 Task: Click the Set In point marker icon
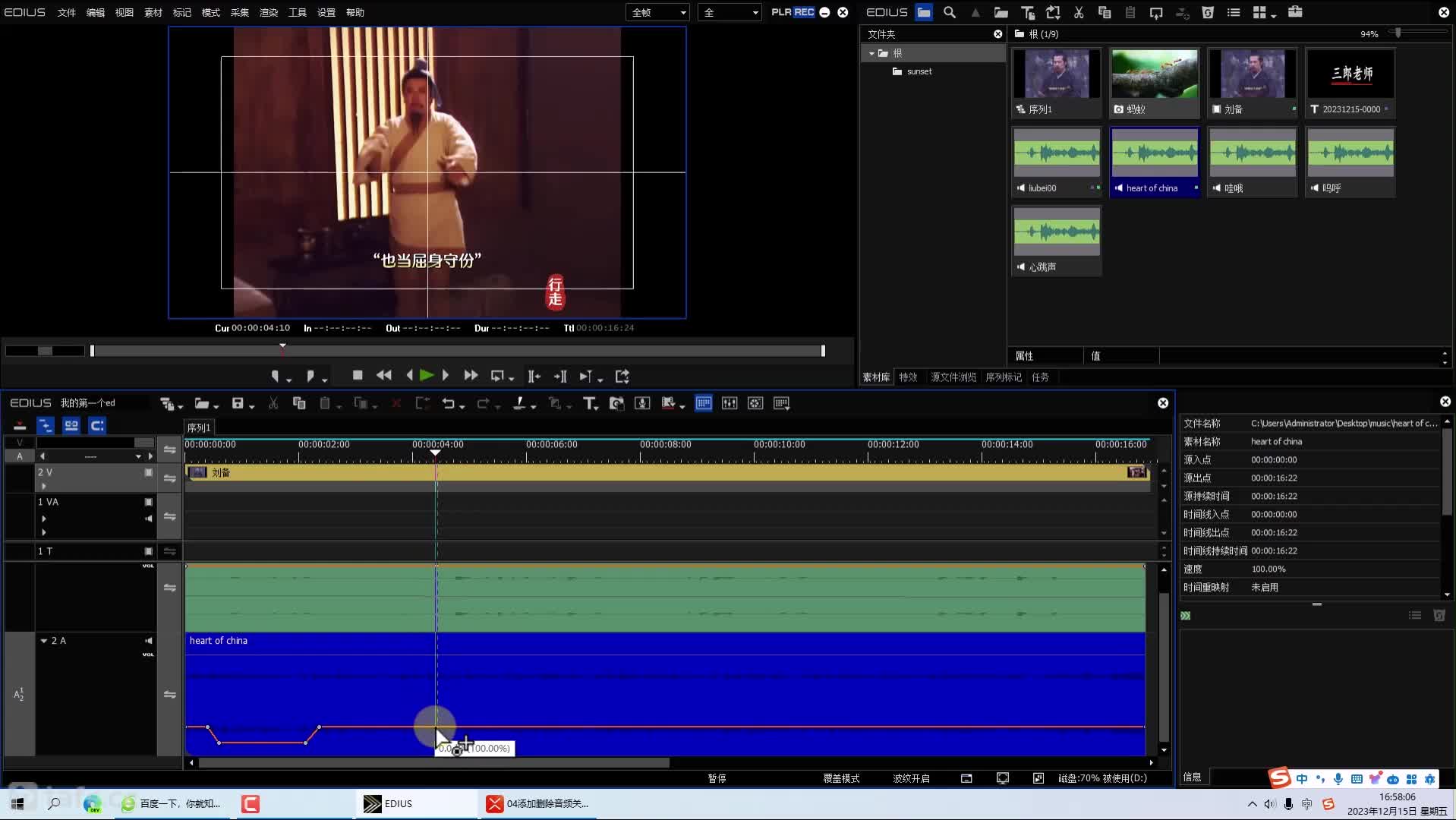click(x=276, y=376)
